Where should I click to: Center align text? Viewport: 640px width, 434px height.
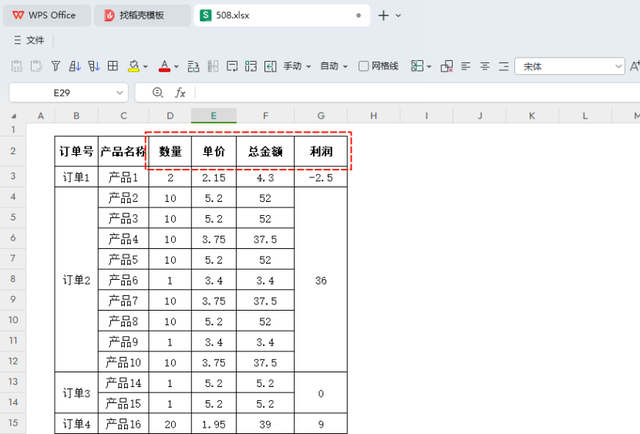coord(485,66)
